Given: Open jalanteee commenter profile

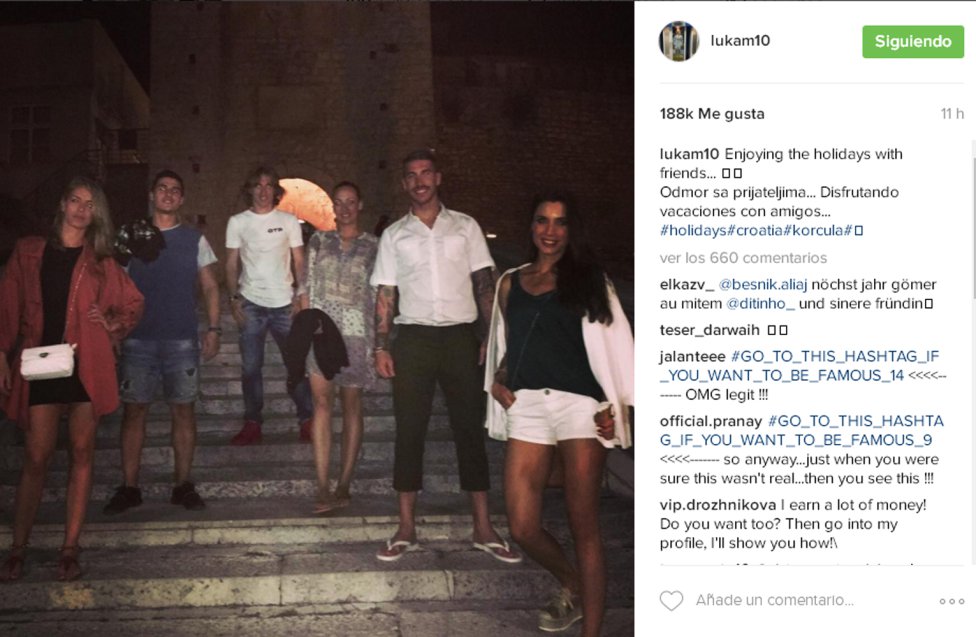Looking at the screenshot, I should coord(692,356).
